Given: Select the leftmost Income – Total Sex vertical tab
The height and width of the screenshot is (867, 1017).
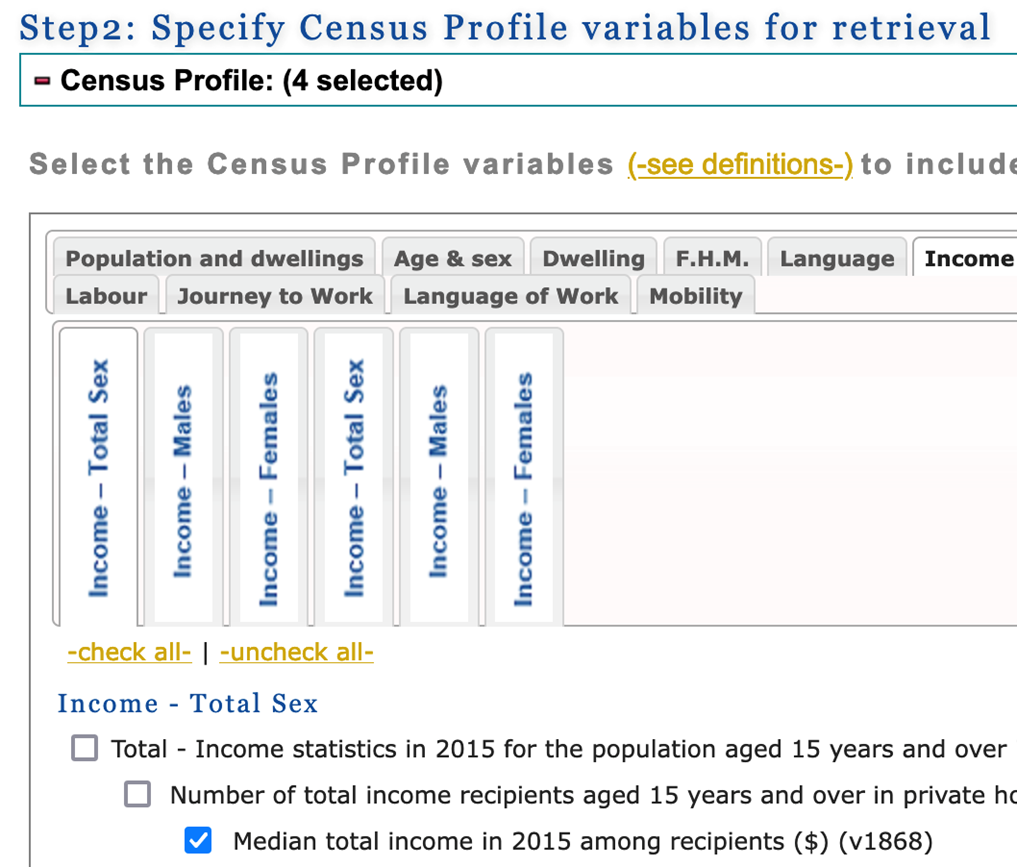Looking at the screenshot, I should pos(99,475).
